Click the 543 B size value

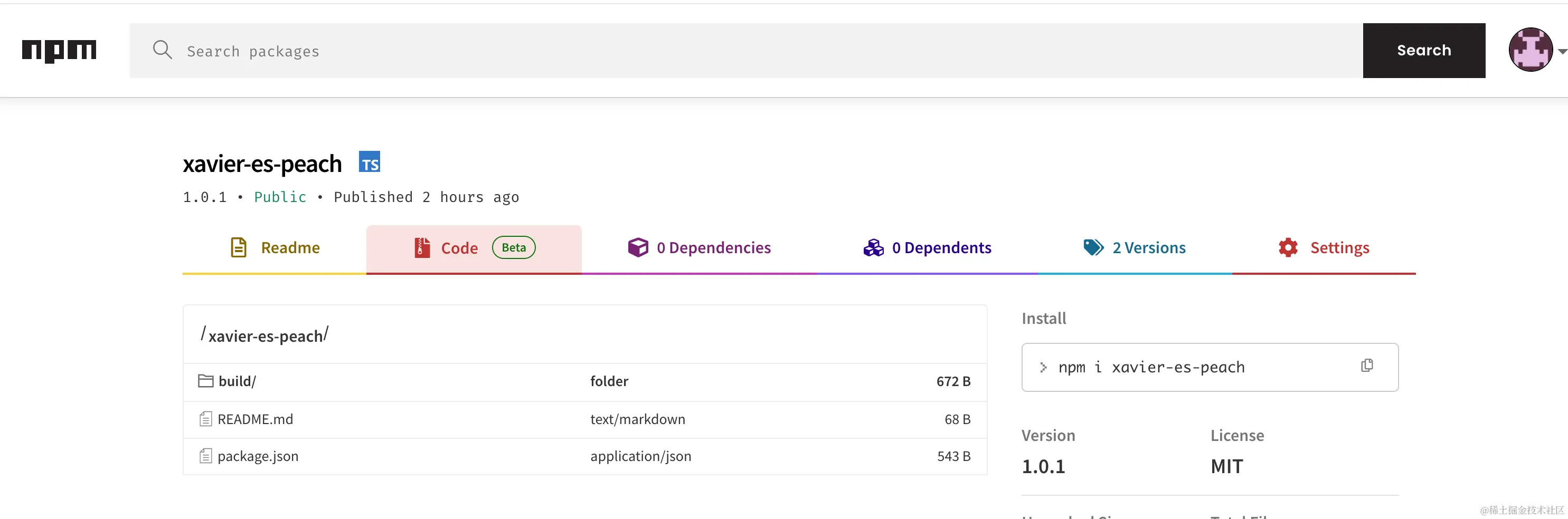click(954, 456)
